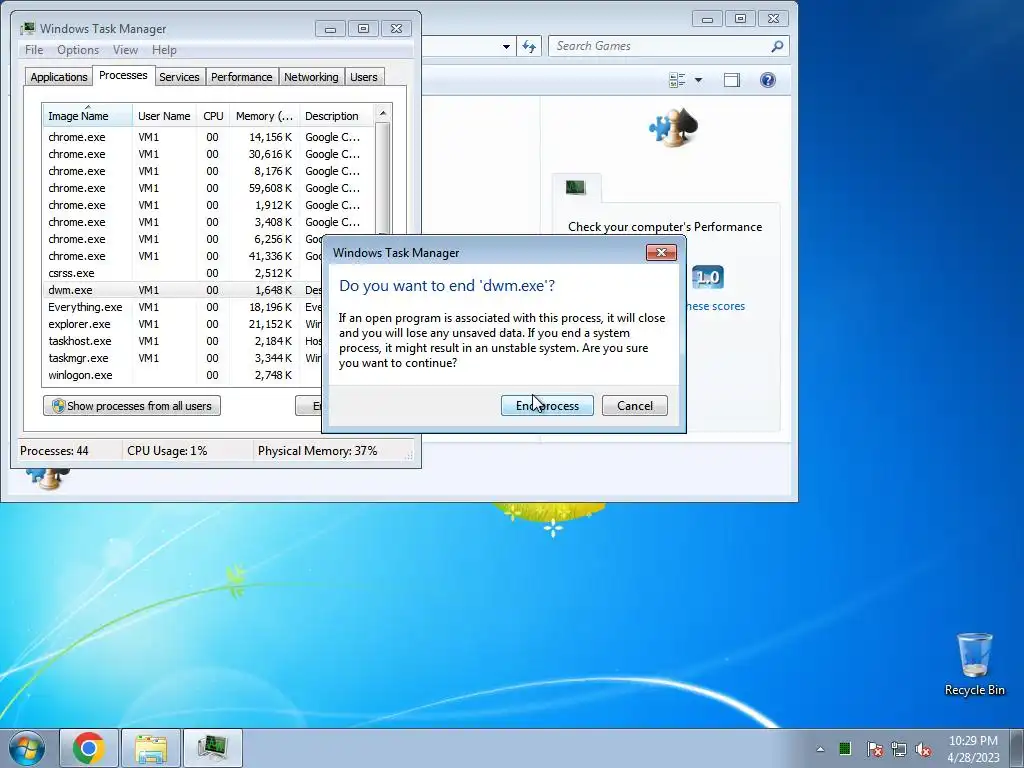1024x768 pixels.
Task: Open the Options menu in Task Manager
Action: tap(78, 50)
